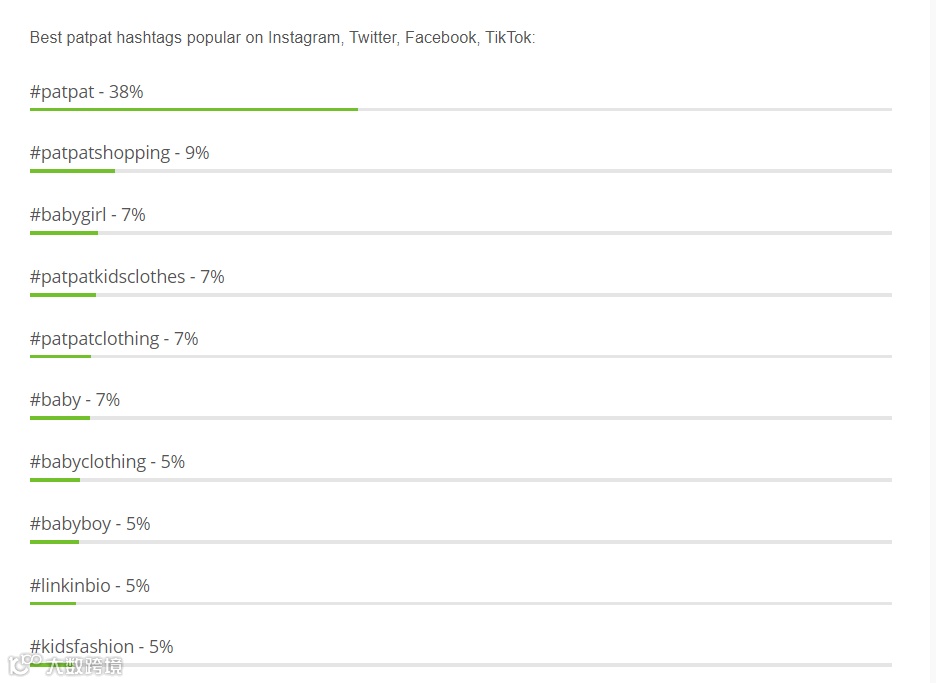Click the green bar under #baby
936x683 pixels.
(60, 418)
